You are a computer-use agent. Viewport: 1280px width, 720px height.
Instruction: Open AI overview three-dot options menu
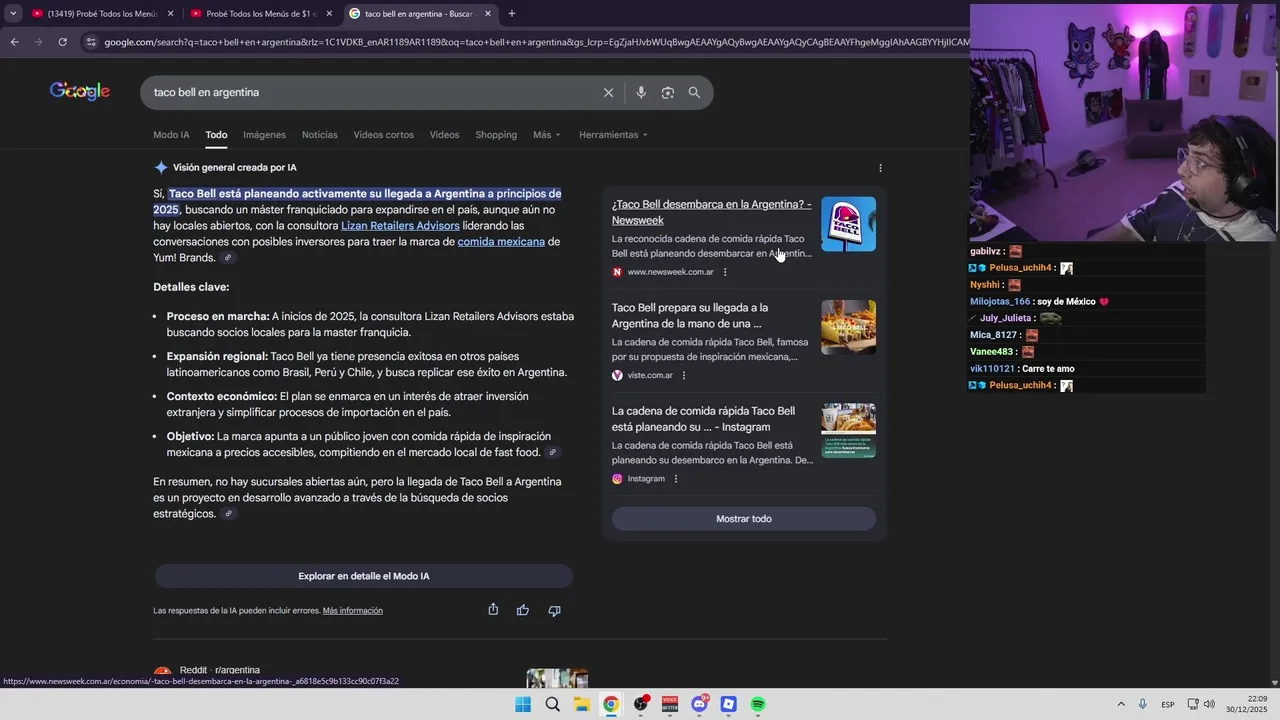pos(880,168)
